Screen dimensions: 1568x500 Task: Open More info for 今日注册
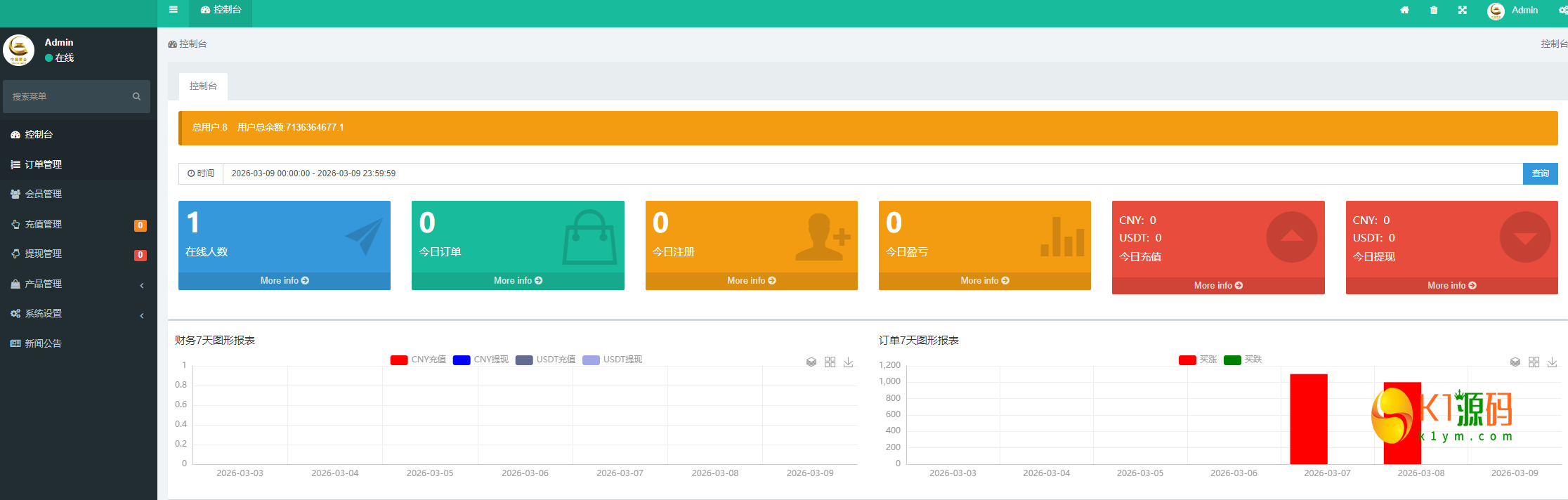tap(752, 280)
